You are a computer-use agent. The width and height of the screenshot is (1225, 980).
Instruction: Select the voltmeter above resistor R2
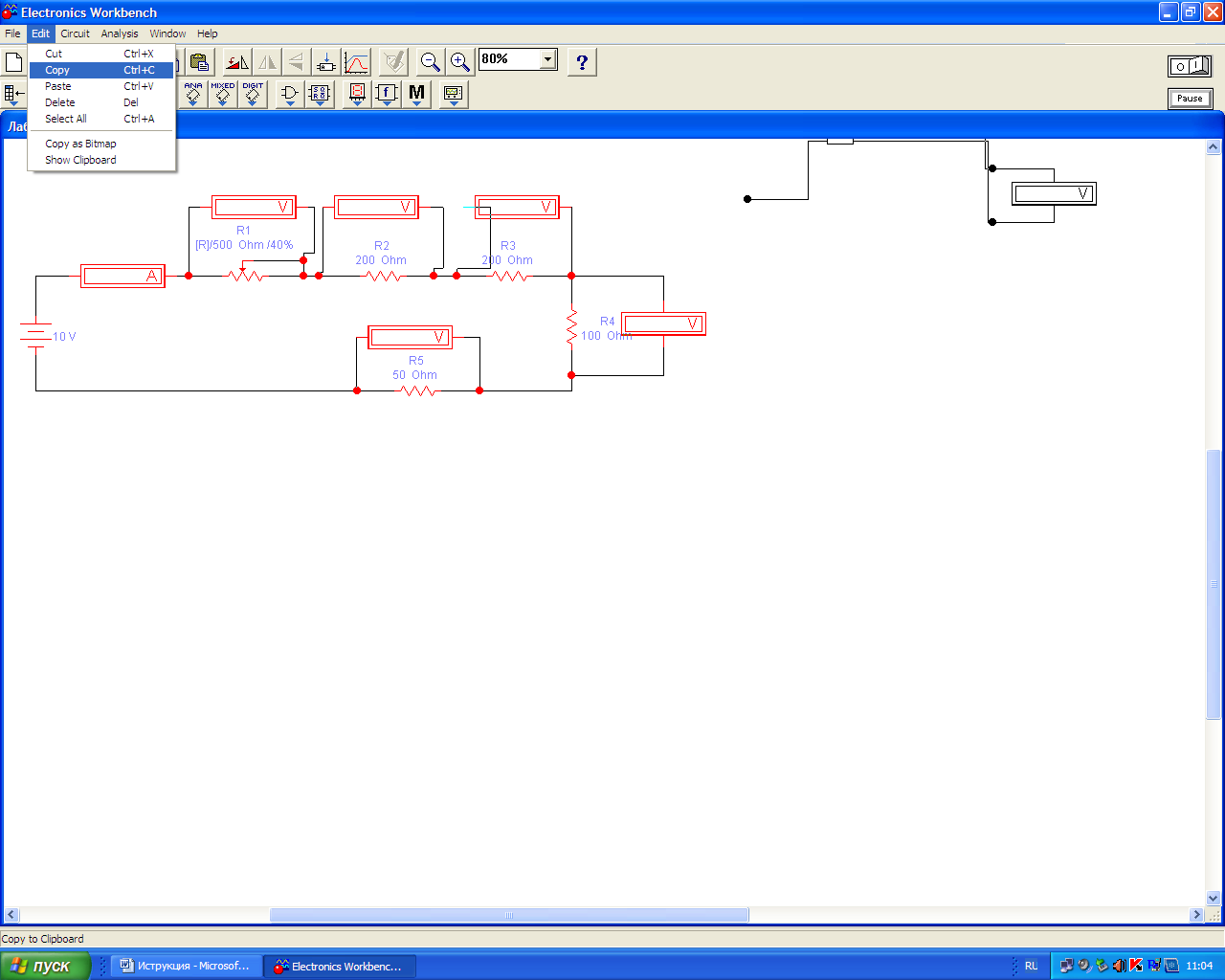[x=376, y=207]
